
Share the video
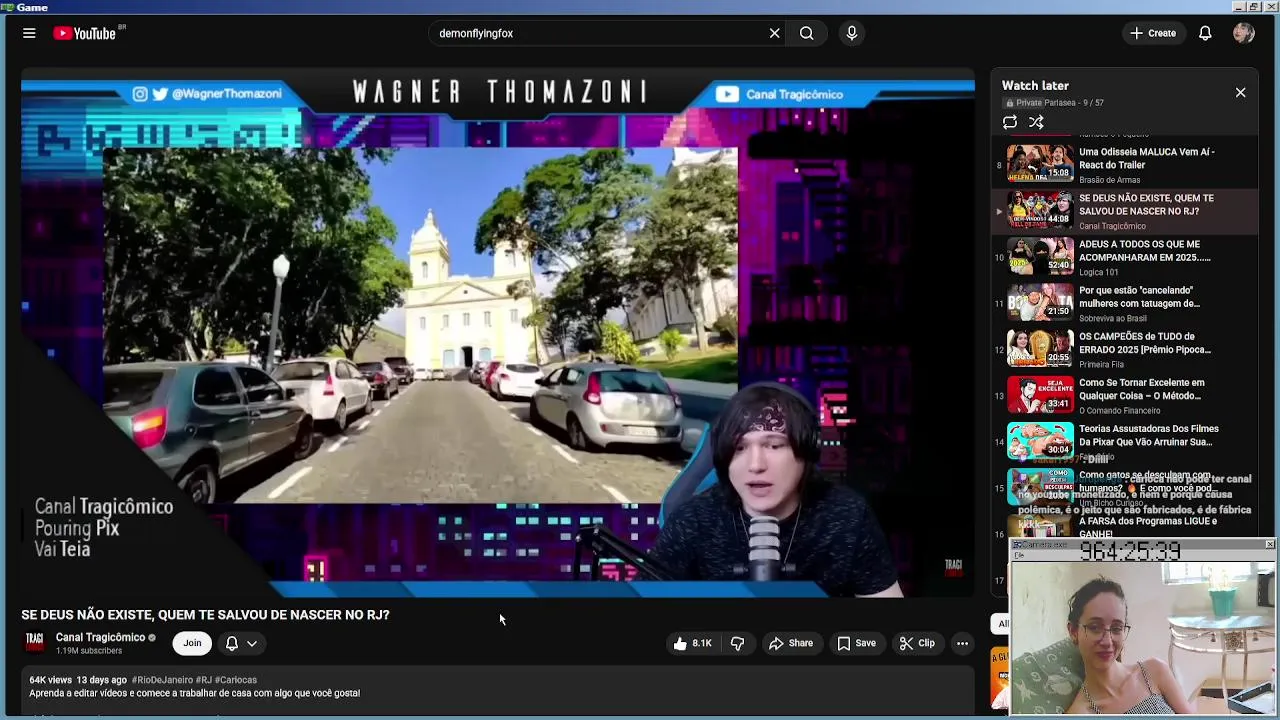(790, 643)
